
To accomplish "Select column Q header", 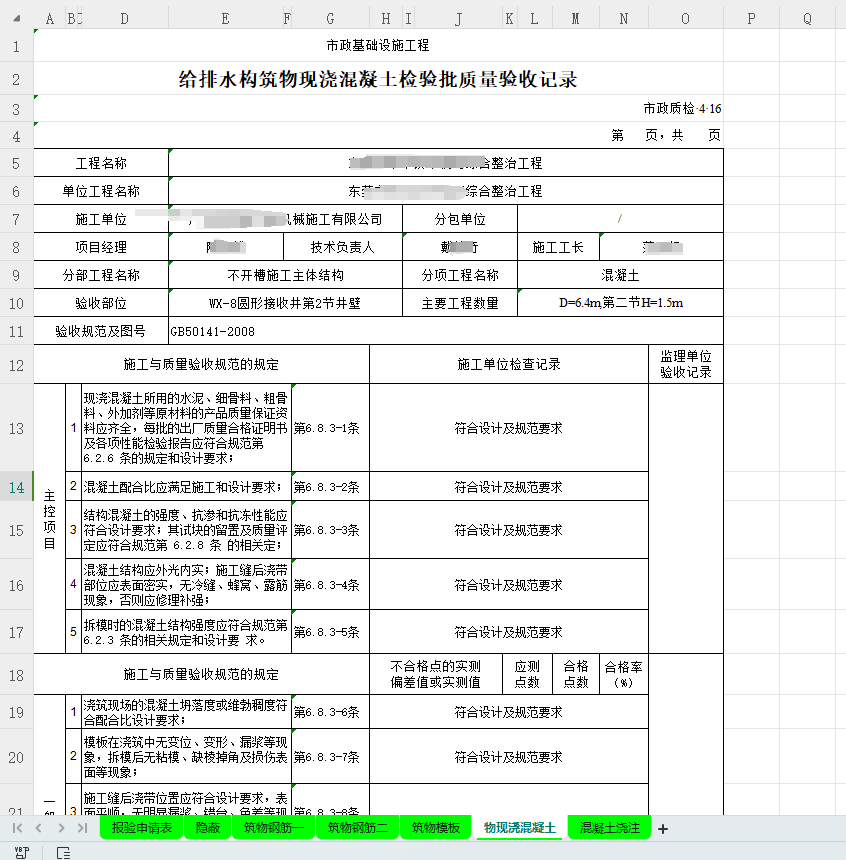I will [808, 19].
